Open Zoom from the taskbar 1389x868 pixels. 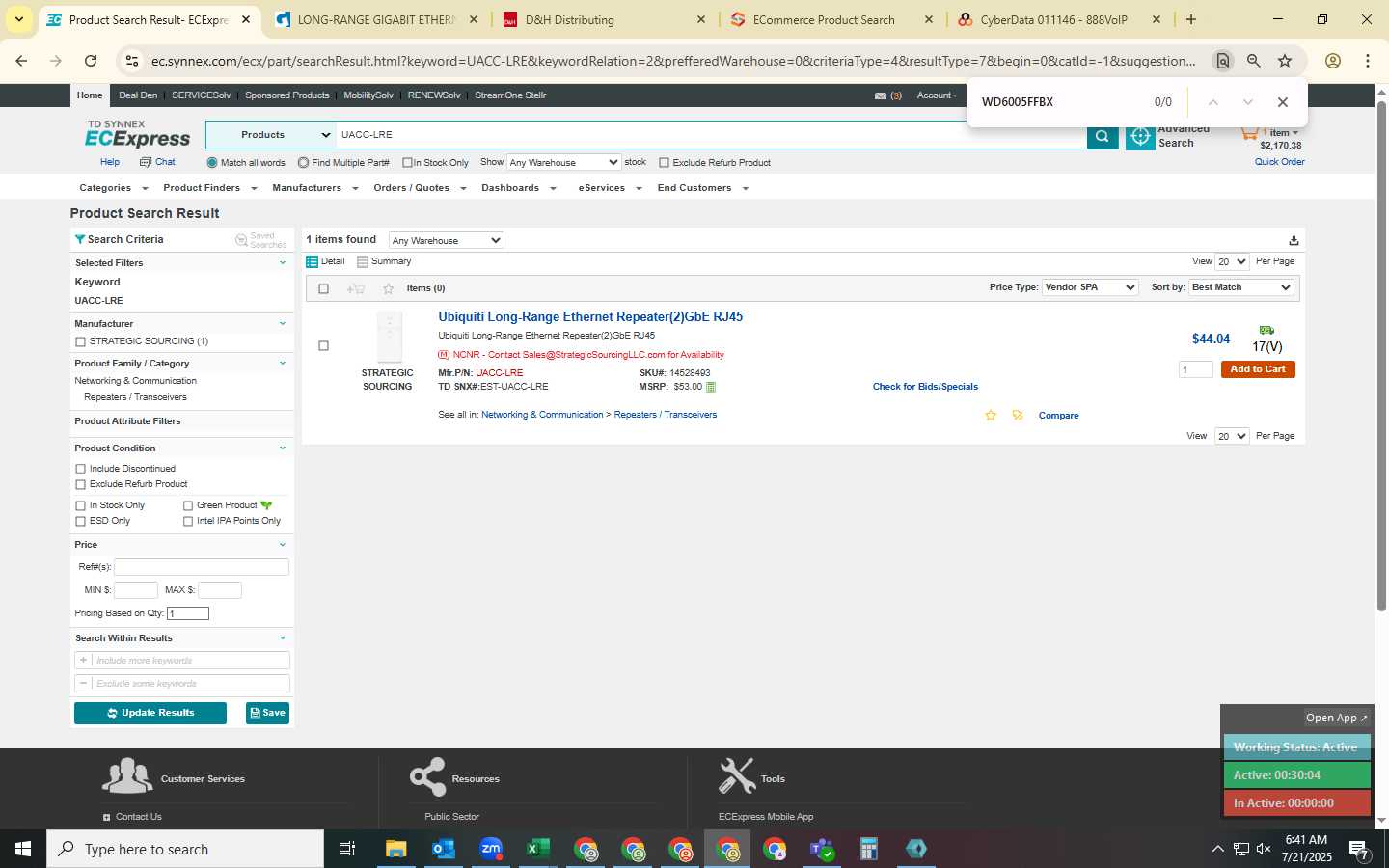(491, 849)
